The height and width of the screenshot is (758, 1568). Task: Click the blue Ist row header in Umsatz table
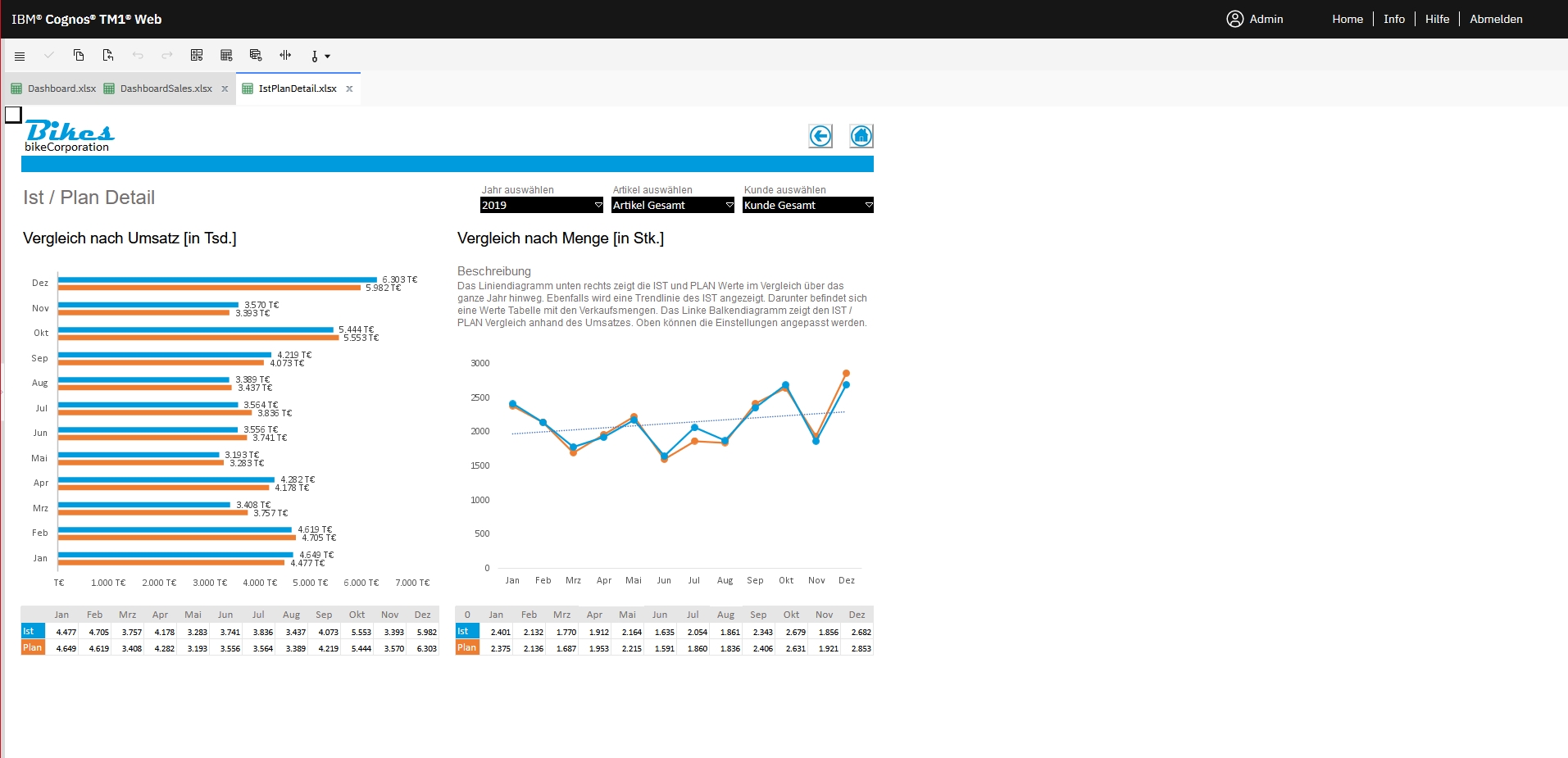pos(33,632)
